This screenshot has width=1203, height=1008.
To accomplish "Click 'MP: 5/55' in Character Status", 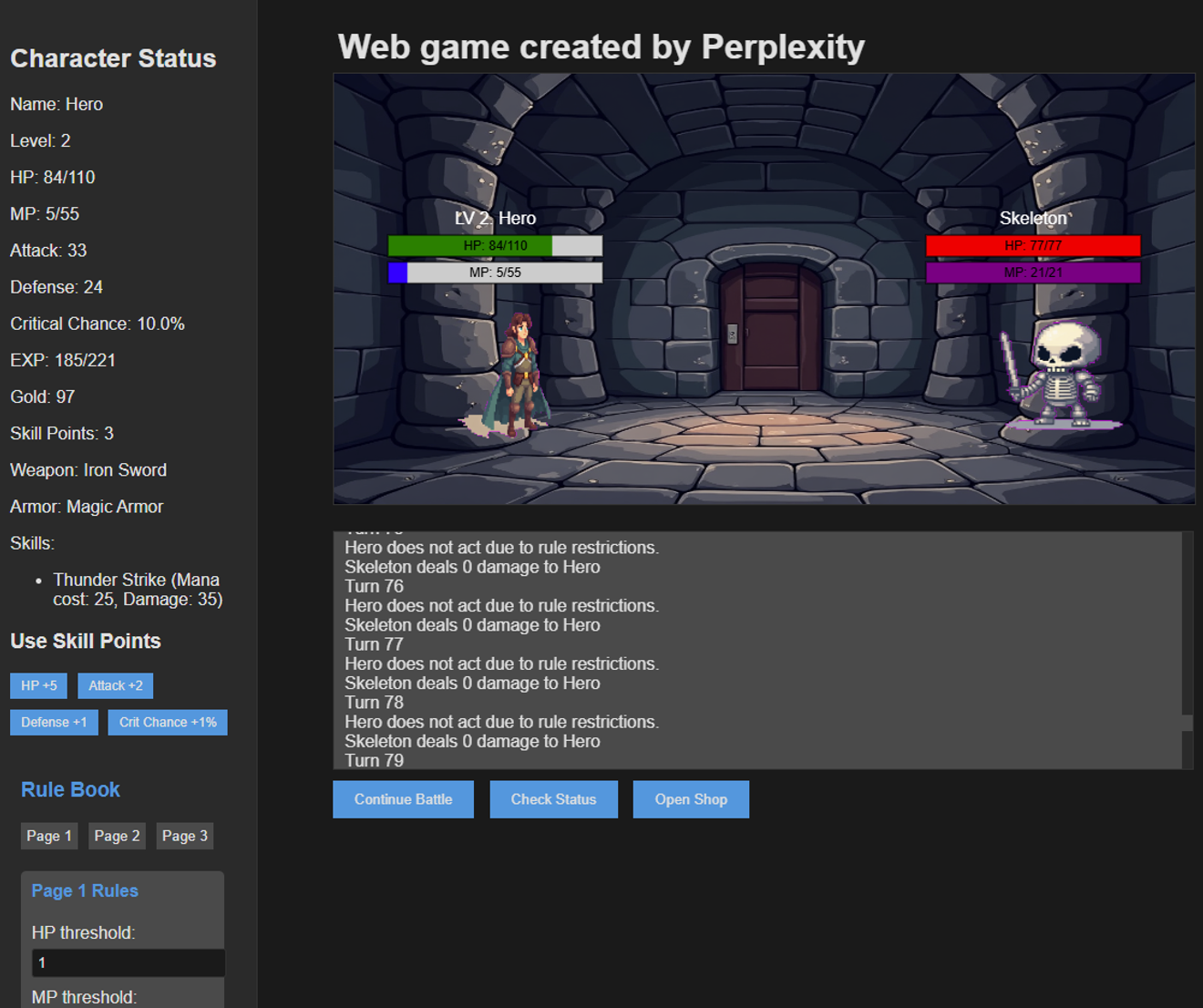I will pyautogui.click(x=45, y=214).
